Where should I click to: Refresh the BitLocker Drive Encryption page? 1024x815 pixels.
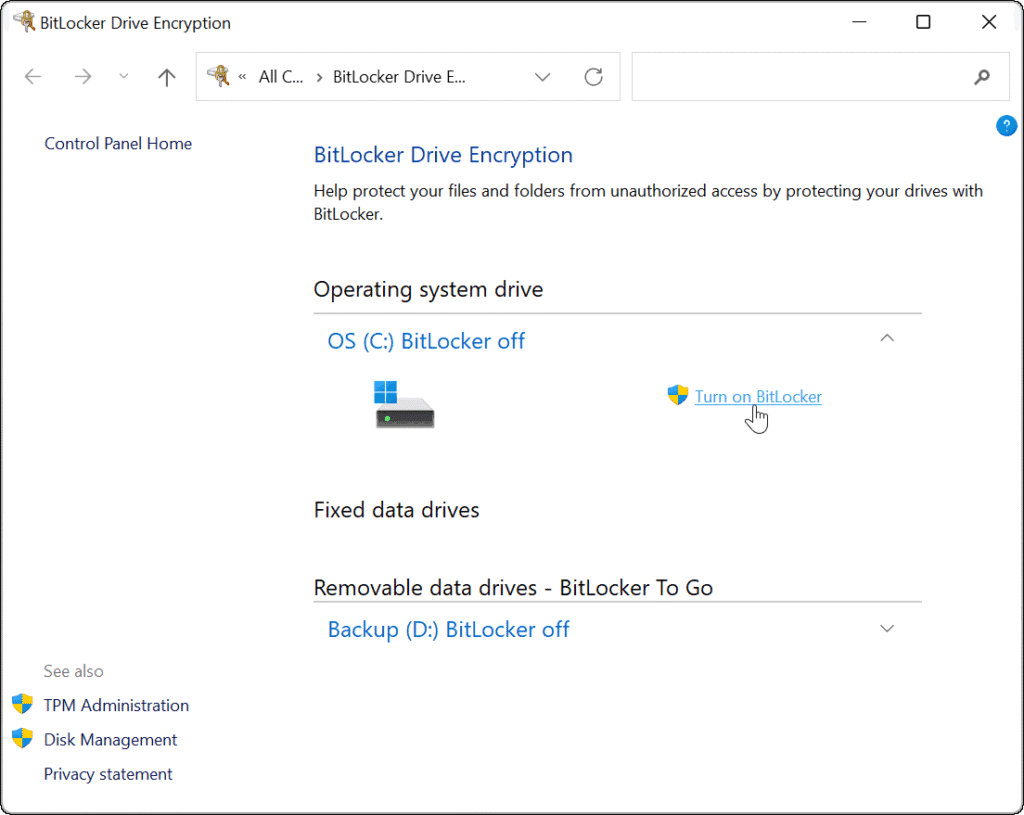[593, 77]
